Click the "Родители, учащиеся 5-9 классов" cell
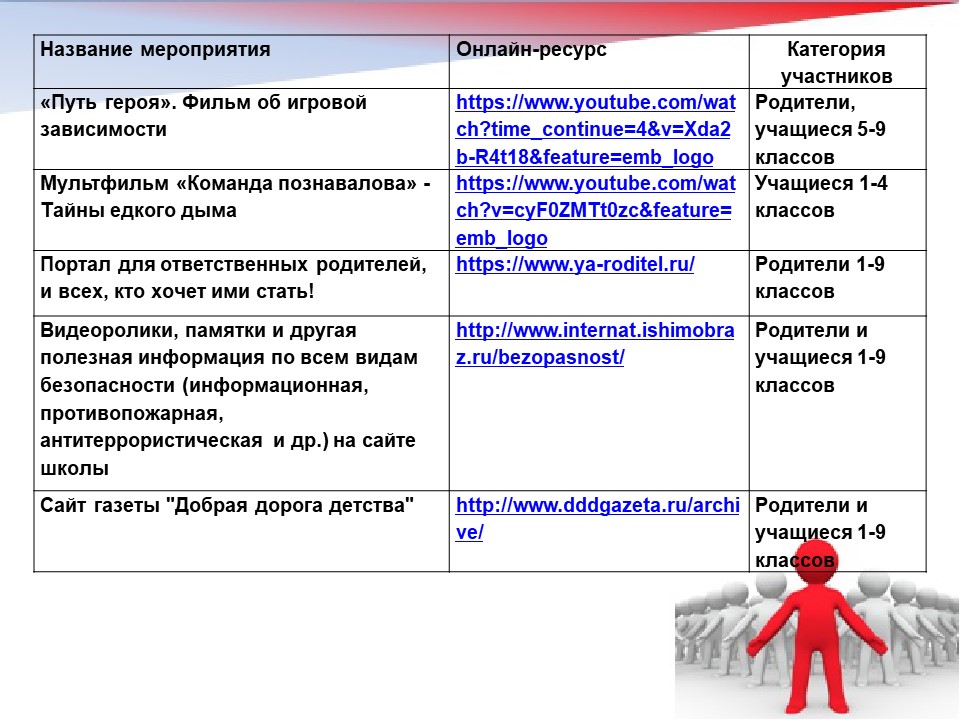Screen dimensions: 960x720 (x=838, y=129)
